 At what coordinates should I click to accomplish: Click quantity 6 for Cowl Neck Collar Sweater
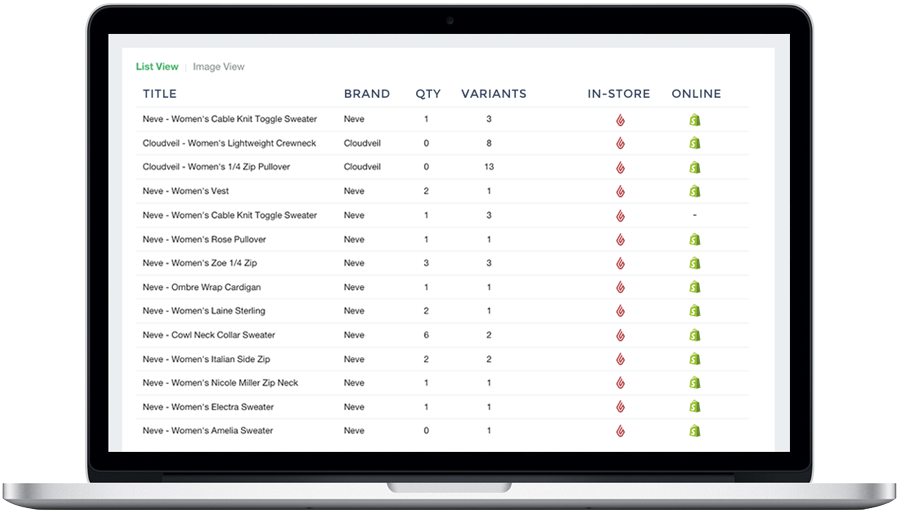pyautogui.click(x=426, y=335)
